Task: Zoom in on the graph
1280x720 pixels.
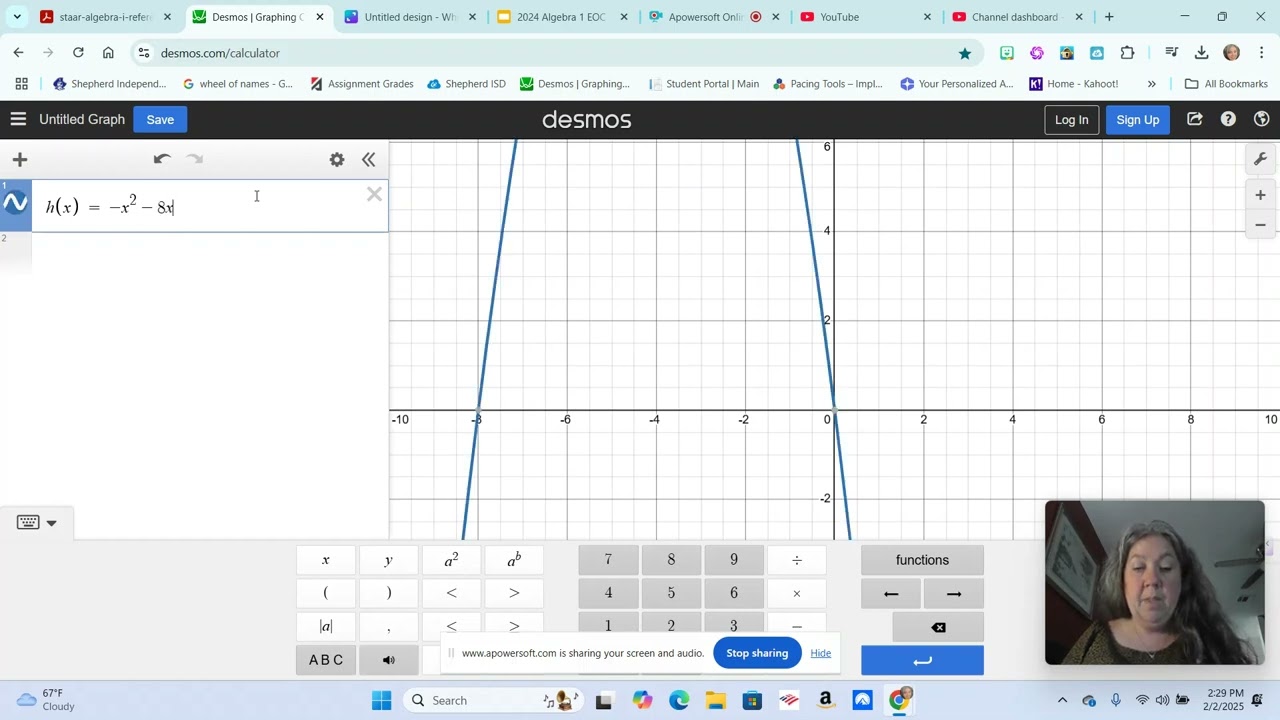Action: pos(1260,195)
